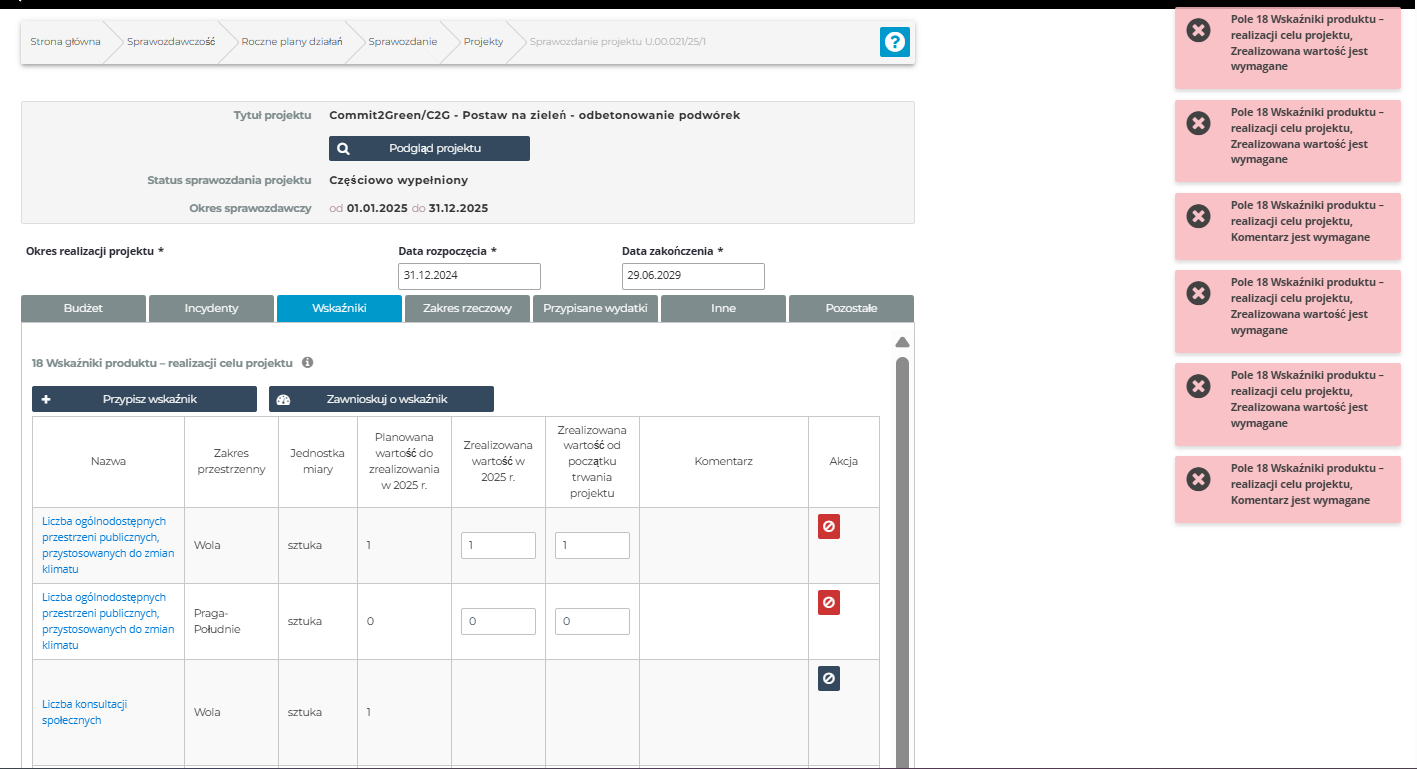Open the Przypisane wydatki tab
The height and width of the screenshot is (769, 1417).
pyautogui.click(x=595, y=308)
